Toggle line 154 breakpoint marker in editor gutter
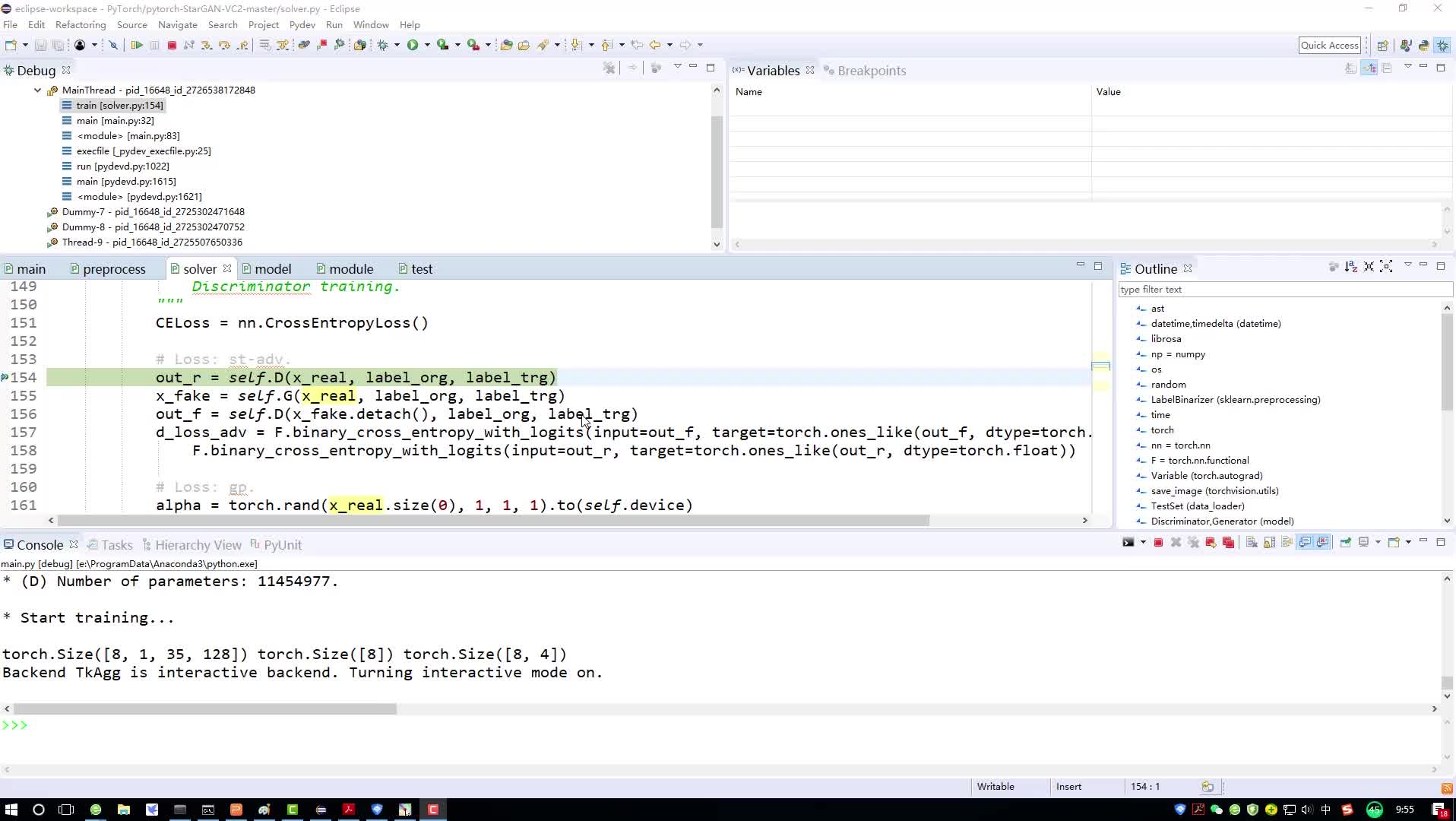 (x=5, y=377)
